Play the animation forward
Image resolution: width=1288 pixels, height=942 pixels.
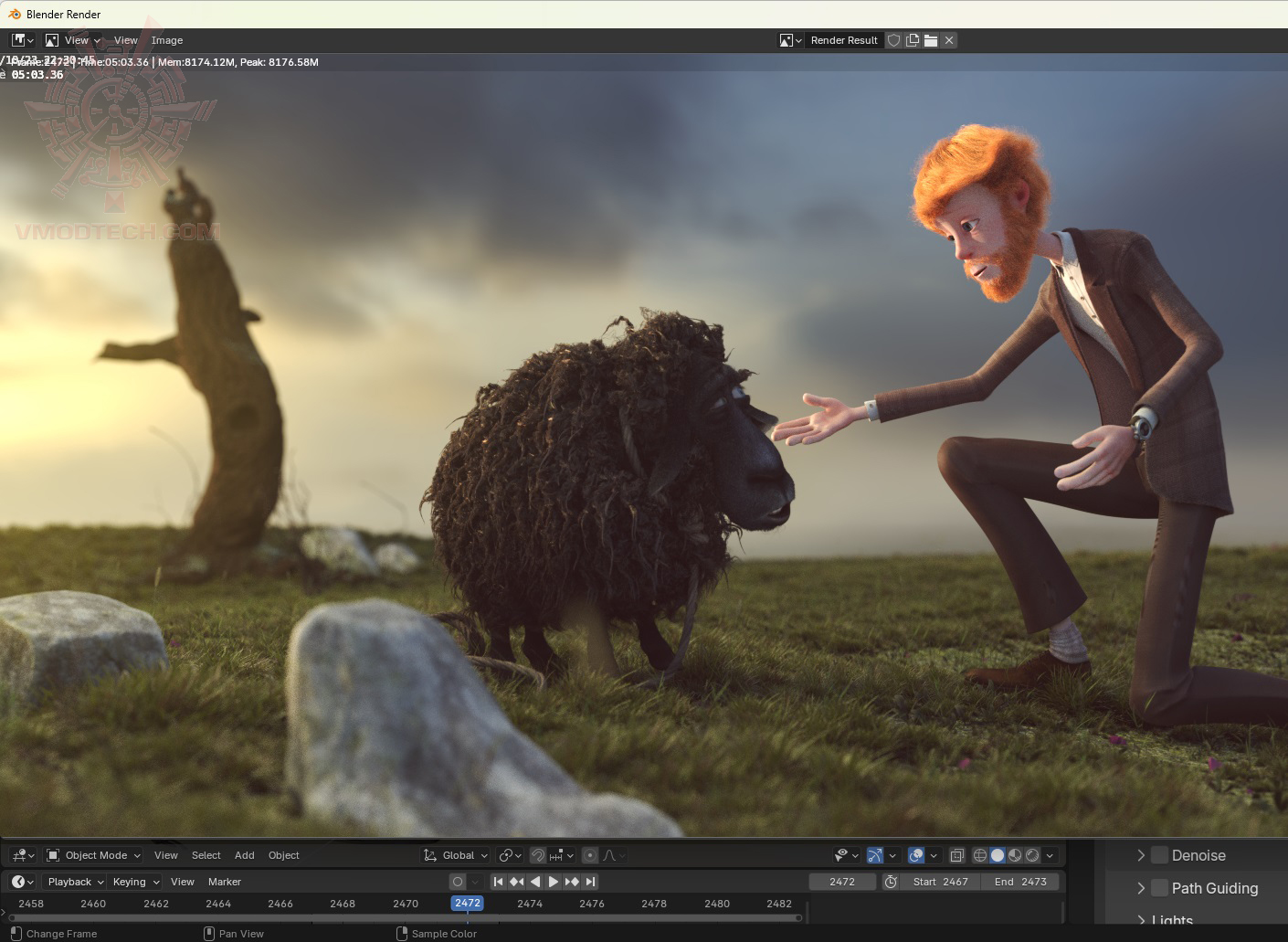pyautogui.click(x=554, y=882)
